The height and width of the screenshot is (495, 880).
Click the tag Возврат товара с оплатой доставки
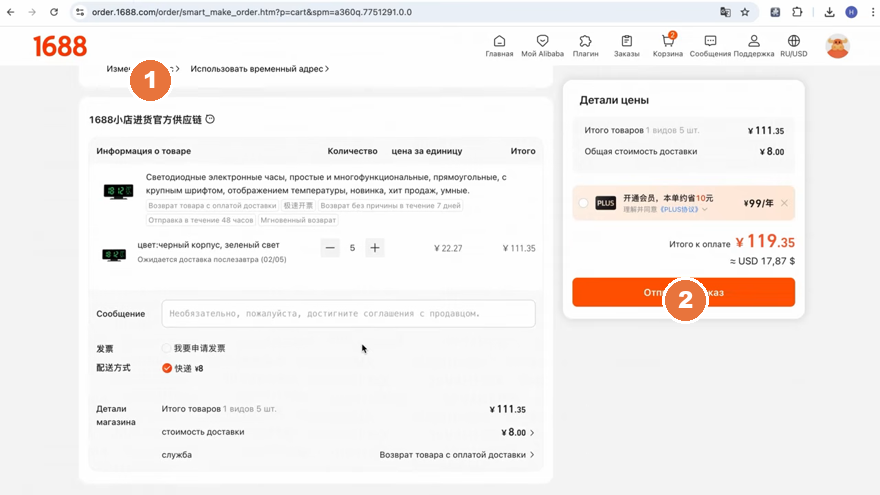pos(212,205)
